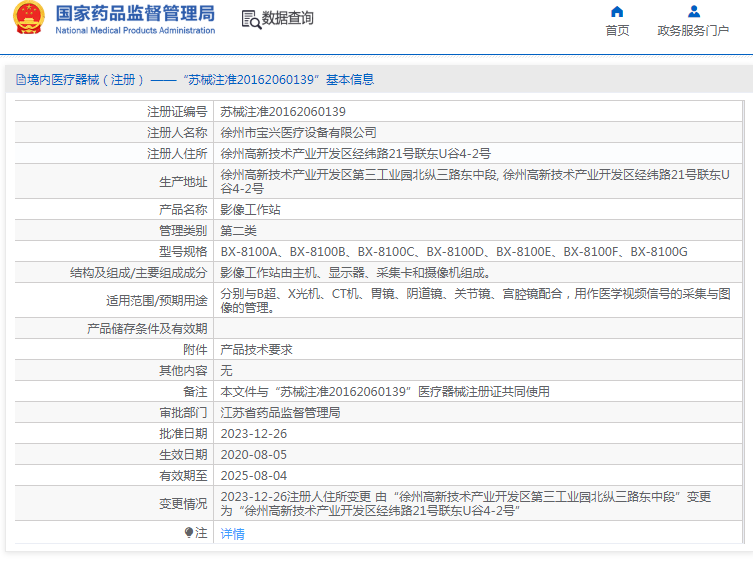
Task: Select approving department 江苏省药品监督管理局
Action: coord(280,413)
